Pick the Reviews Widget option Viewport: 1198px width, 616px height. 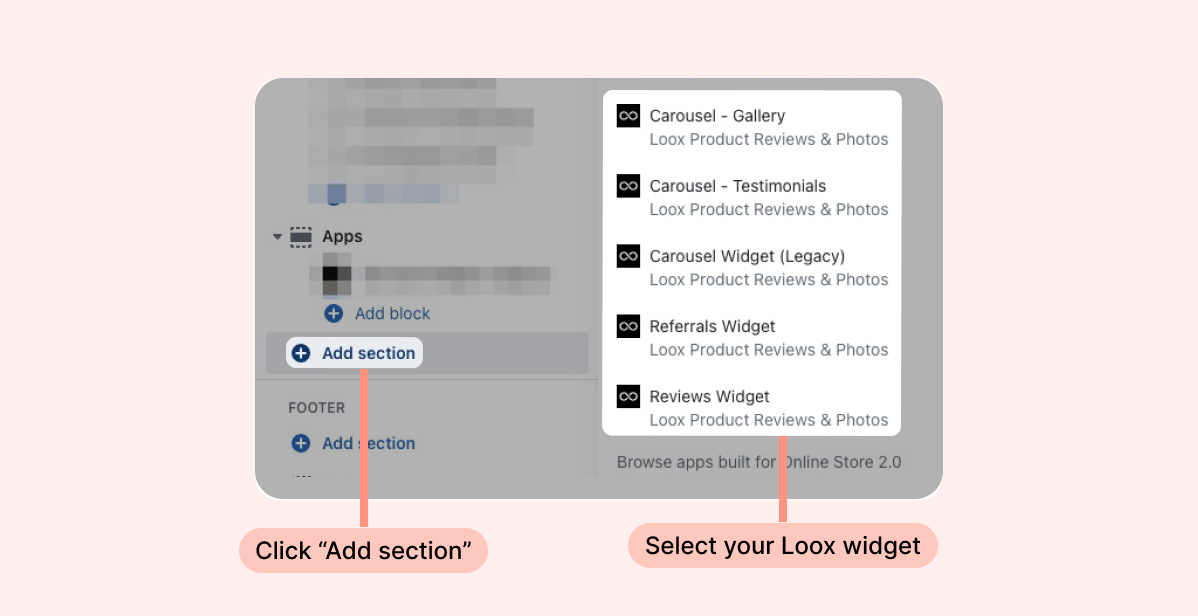[x=752, y=407]
